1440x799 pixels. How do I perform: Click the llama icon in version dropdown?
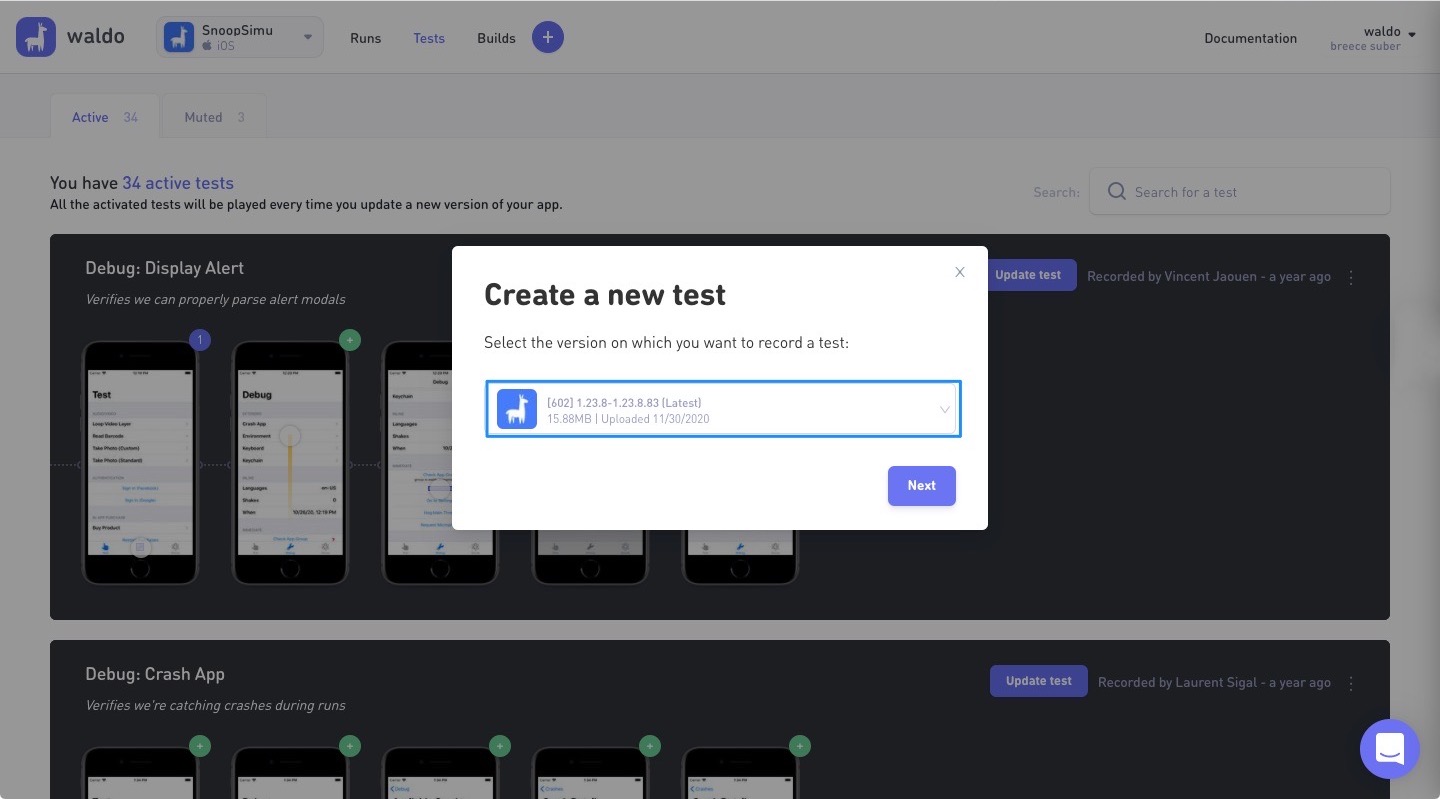pos(516,409)
